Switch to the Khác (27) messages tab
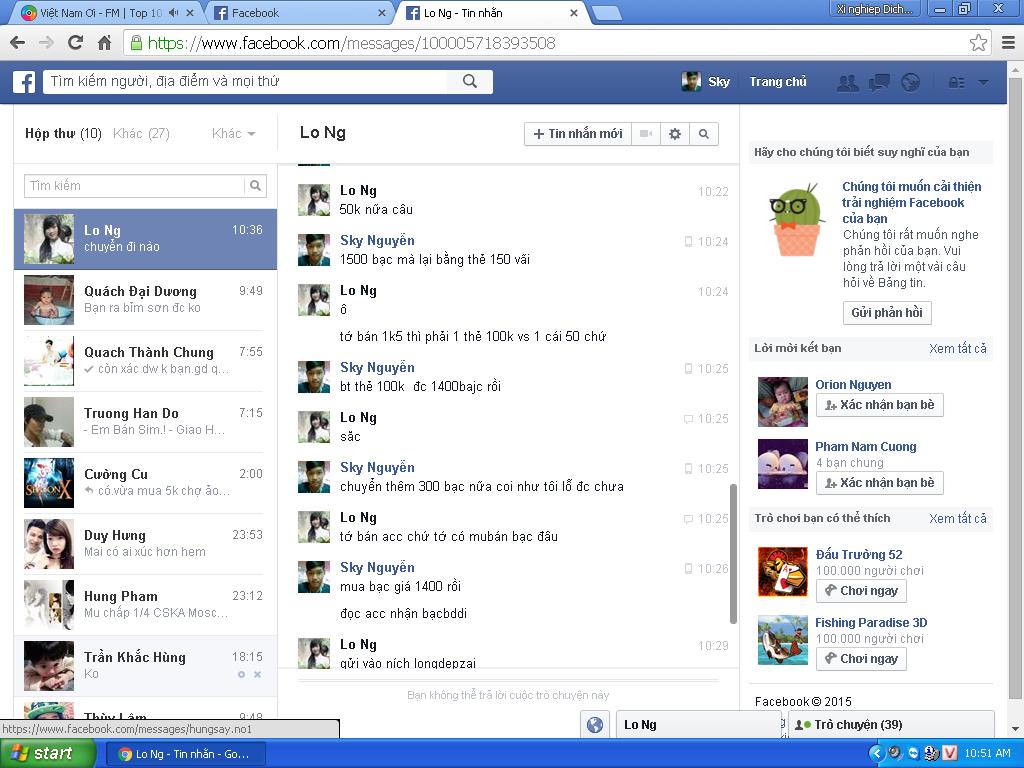1024x768 pixels. pos(141,134)
